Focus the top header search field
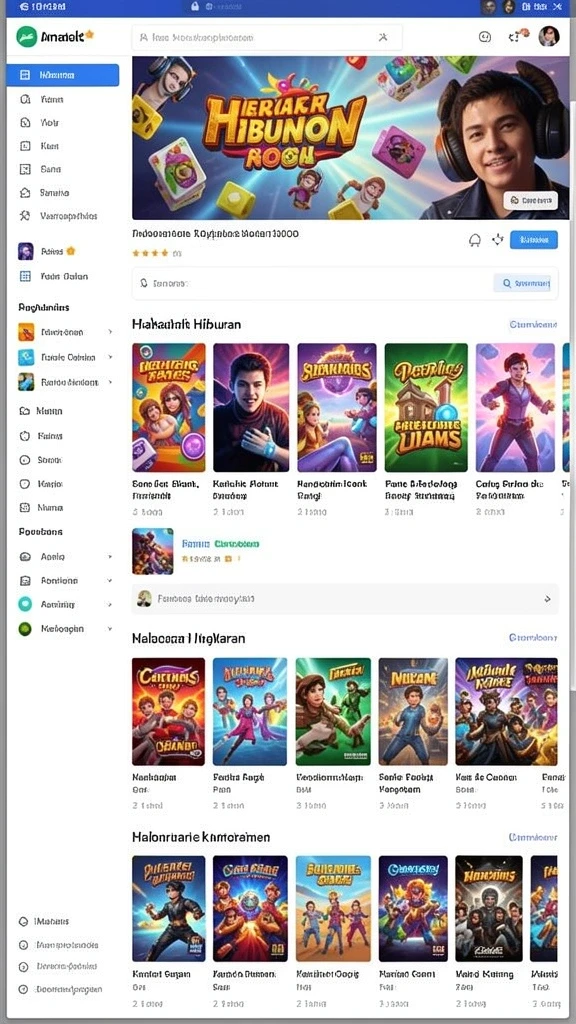 point(266,38)
